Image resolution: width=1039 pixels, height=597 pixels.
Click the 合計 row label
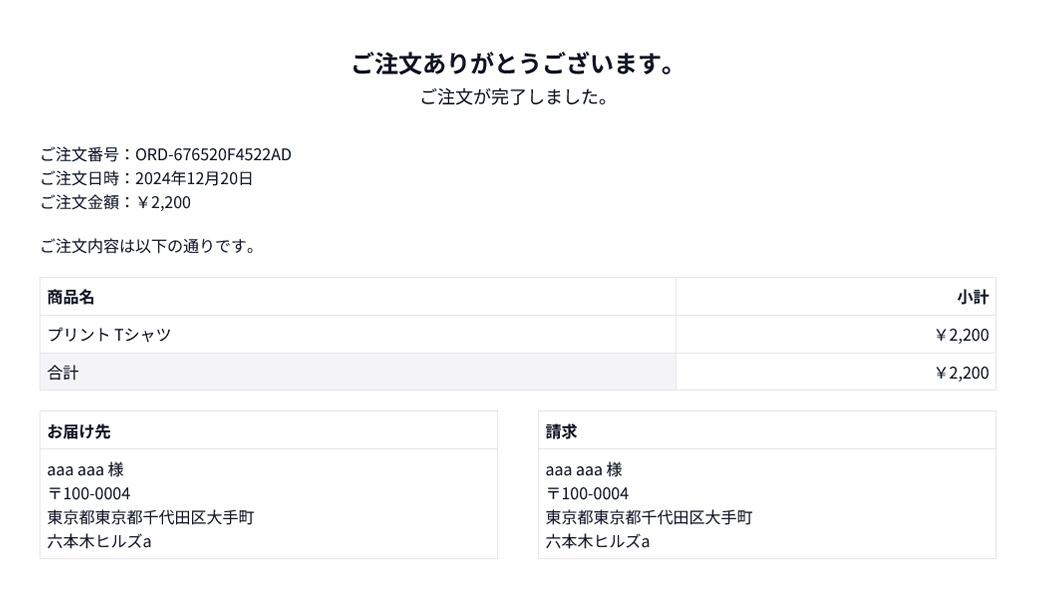pos(63,372)
